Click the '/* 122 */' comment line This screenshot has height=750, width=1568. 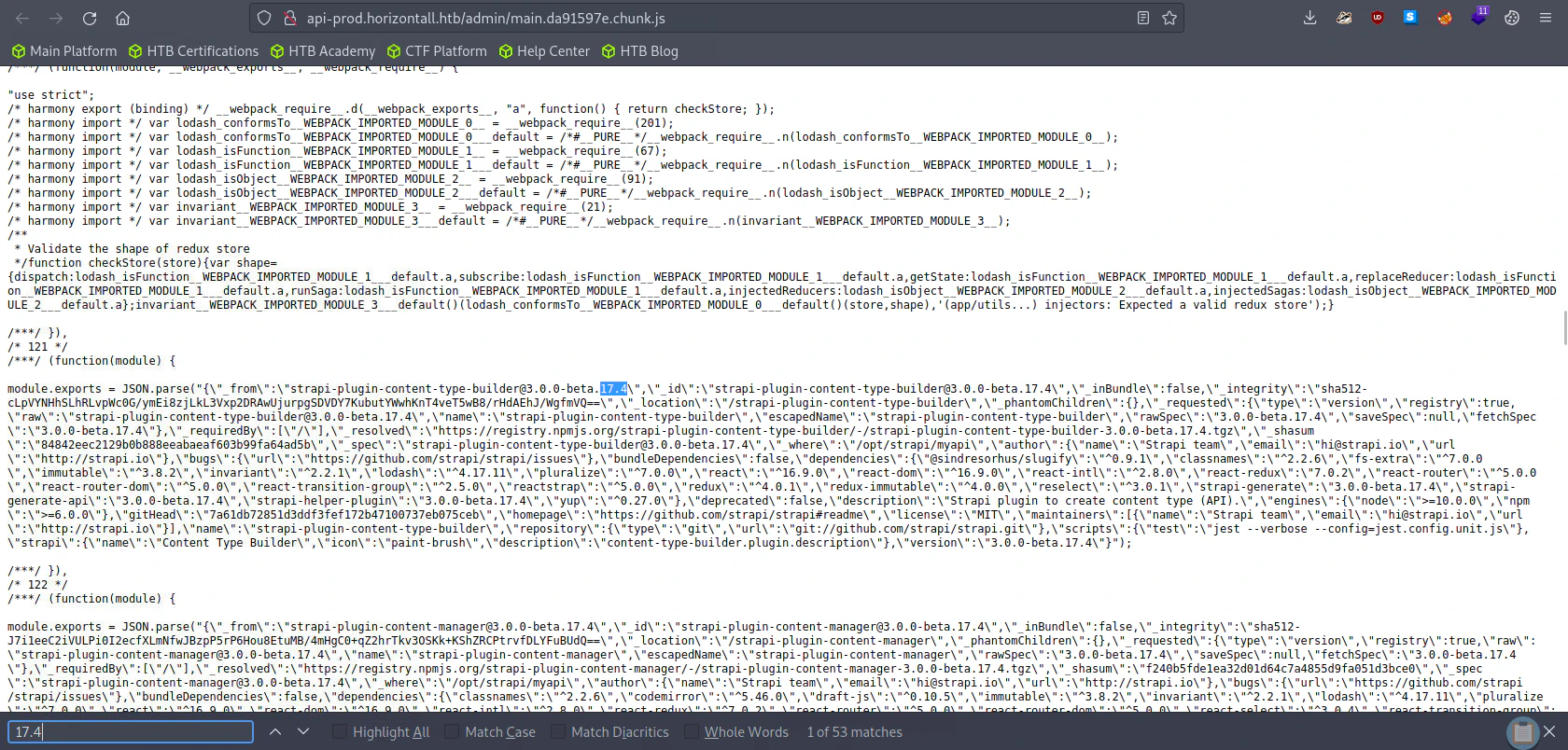(37, 585)
